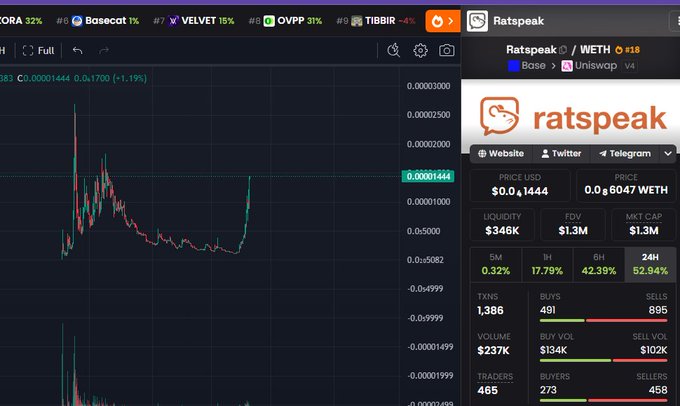Click the Basecat trending ticker item
The image size is (680, 406).
pyautogui.click(x=98, y=21)
